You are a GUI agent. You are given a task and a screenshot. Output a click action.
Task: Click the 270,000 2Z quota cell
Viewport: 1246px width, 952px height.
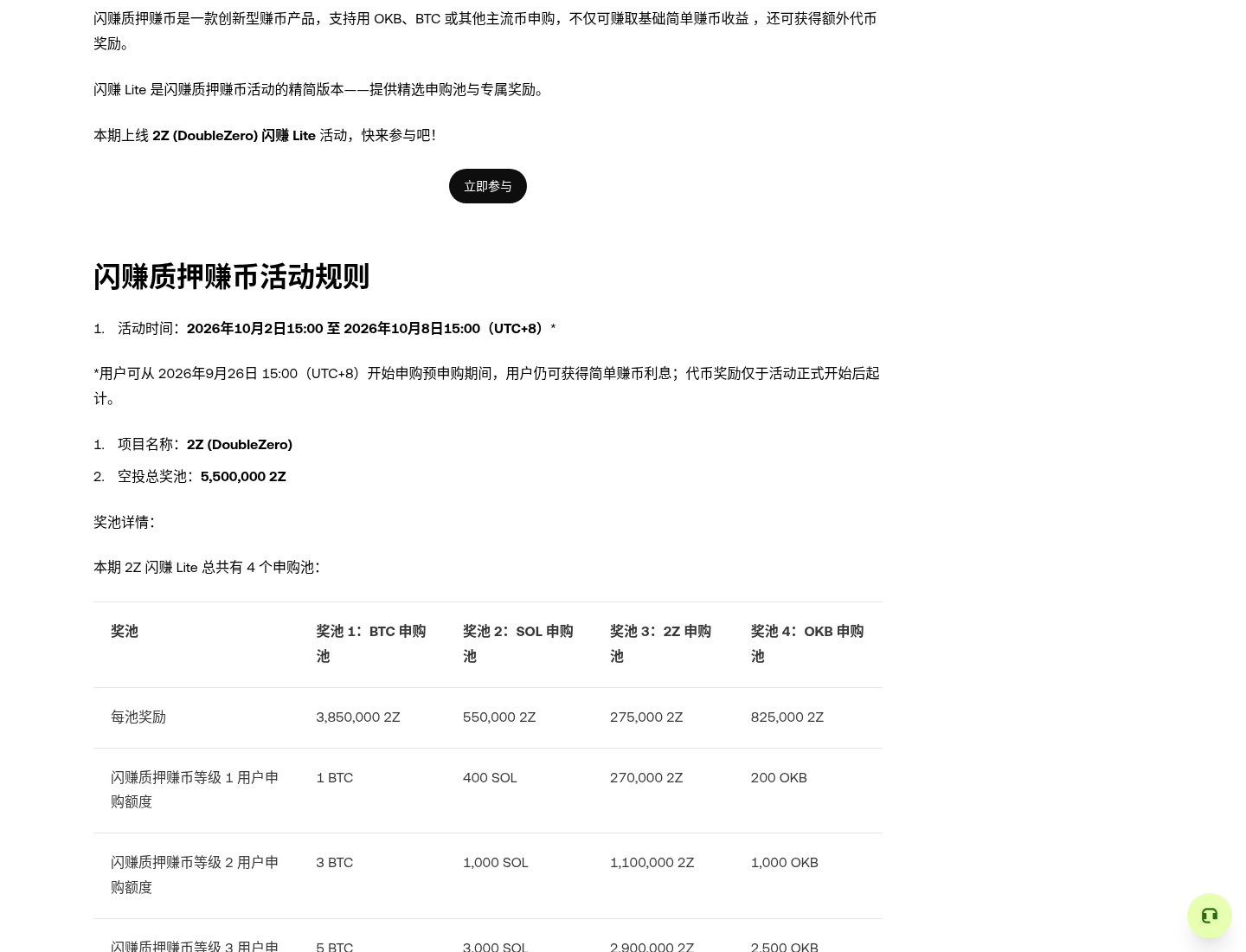646,777
